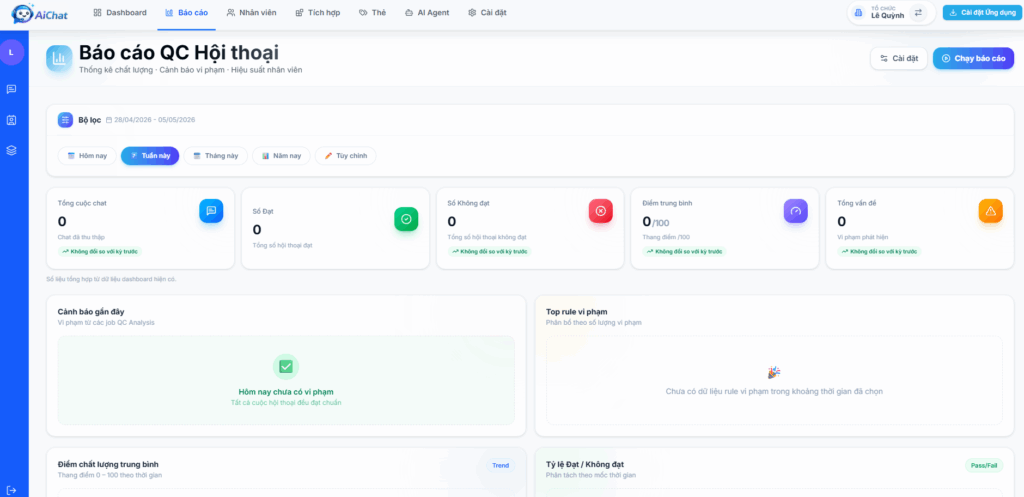The width and height of the screenshot is (1024, 497).
Task: Open report Cài đặt button
Action: (899, 58)
